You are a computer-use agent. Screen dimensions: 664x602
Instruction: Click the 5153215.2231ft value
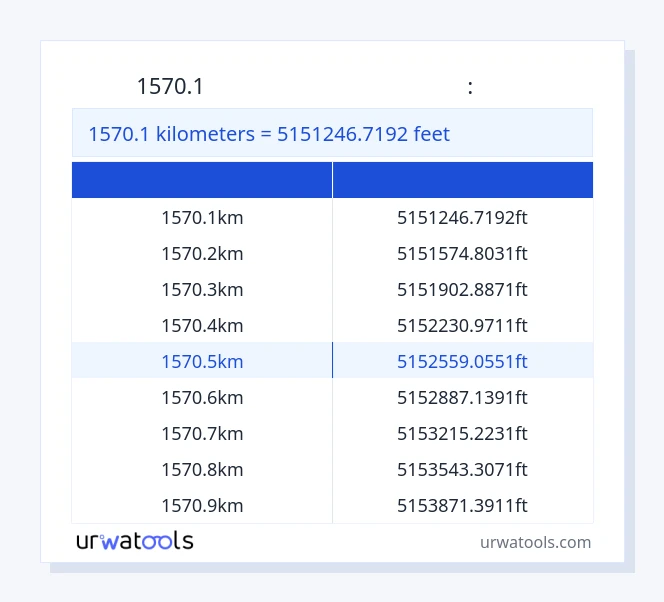pyautogui.click(x=462, y=433)
